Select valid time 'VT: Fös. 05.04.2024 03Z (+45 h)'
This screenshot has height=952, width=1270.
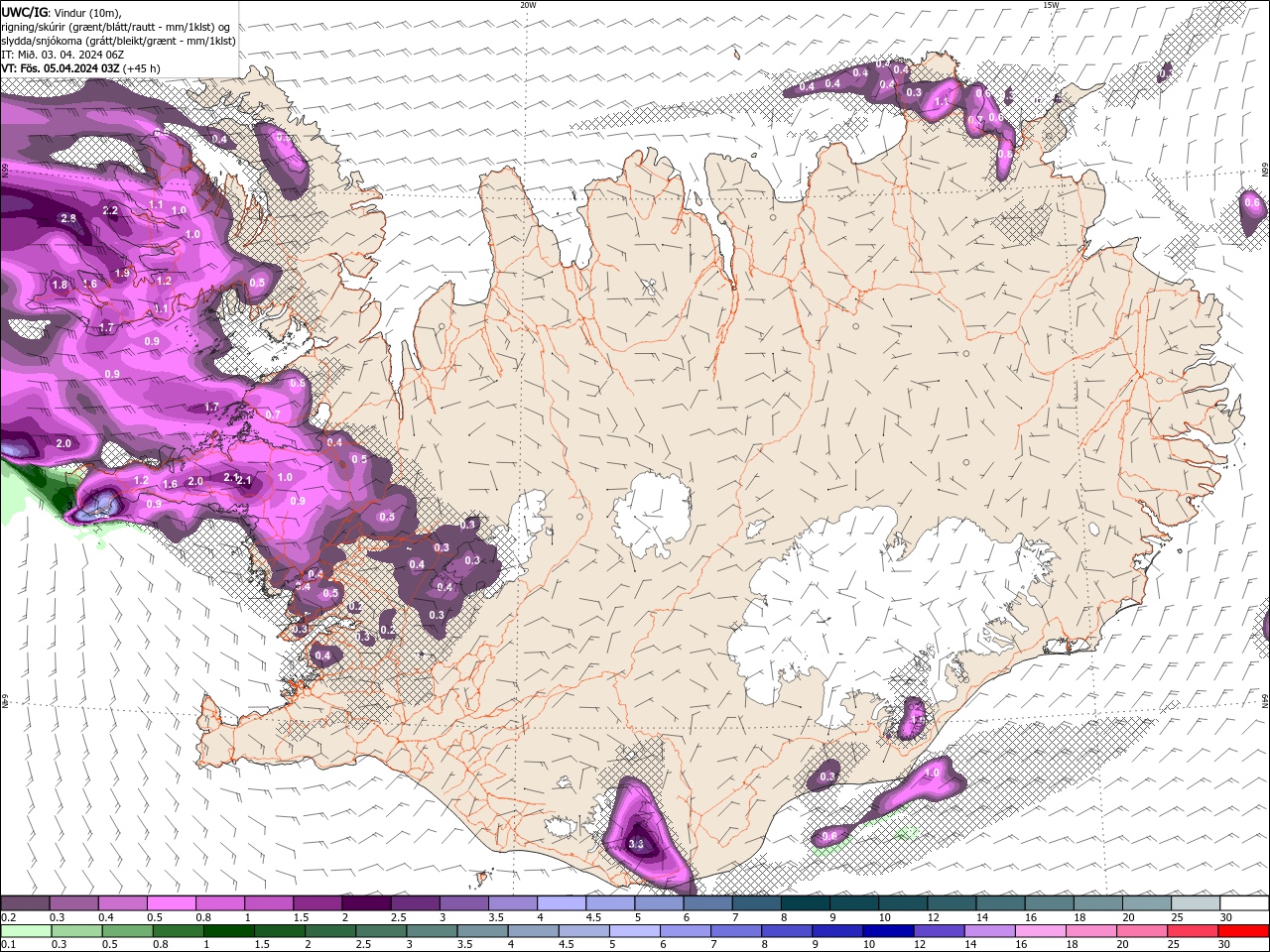[80, 68]
